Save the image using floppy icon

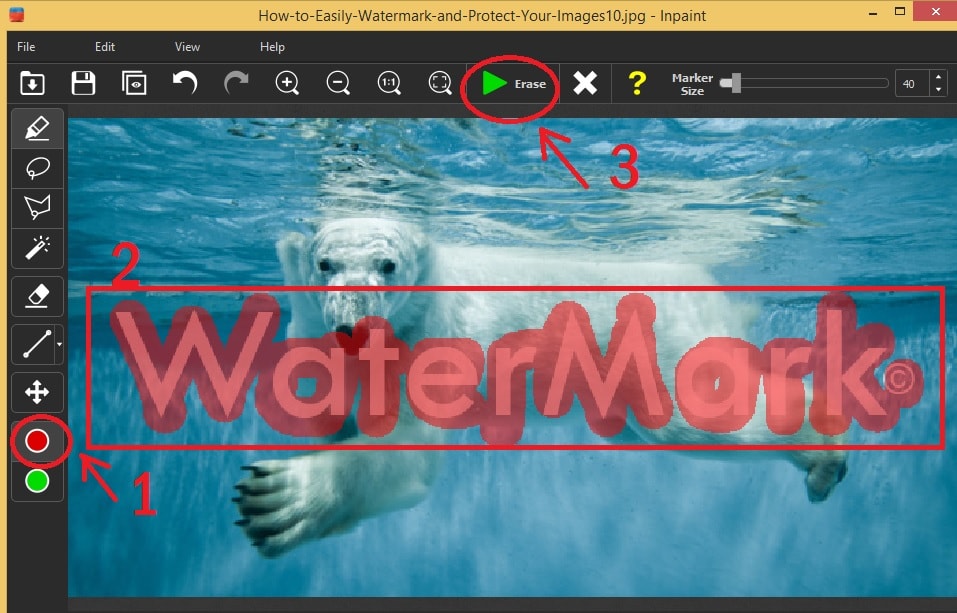[83, 83]
